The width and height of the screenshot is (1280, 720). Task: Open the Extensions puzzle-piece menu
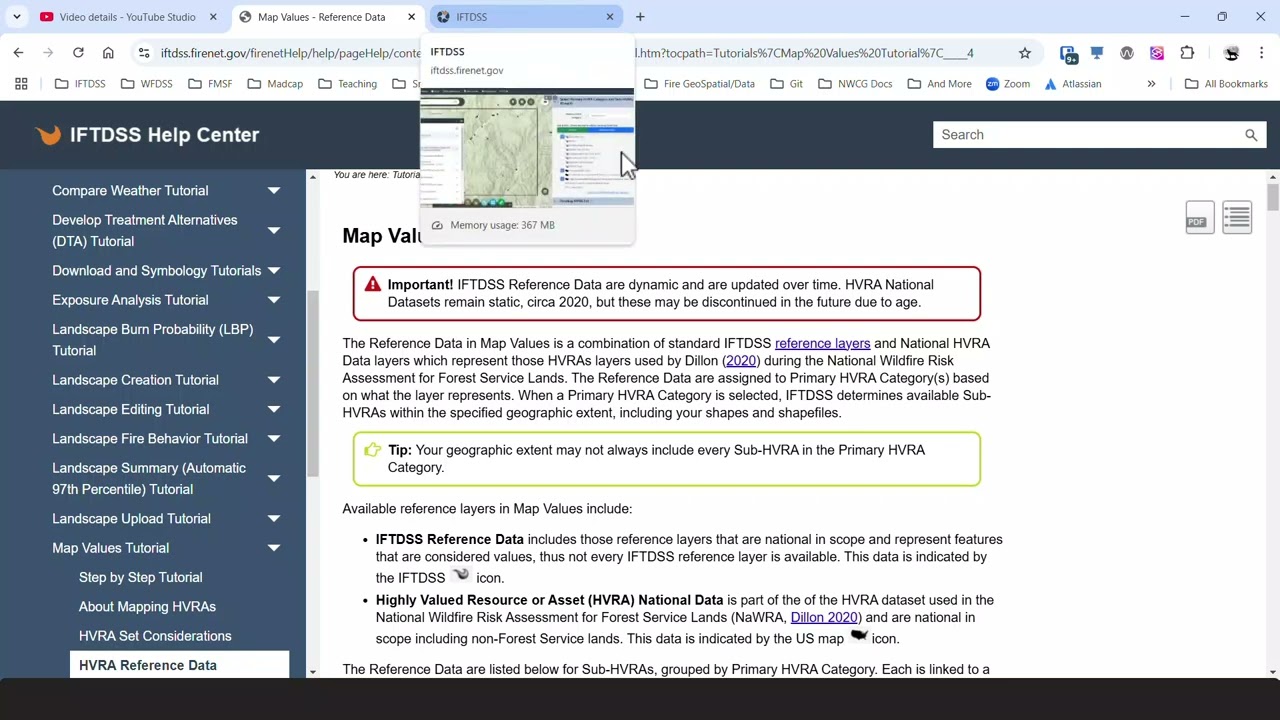click(1187, 53)
